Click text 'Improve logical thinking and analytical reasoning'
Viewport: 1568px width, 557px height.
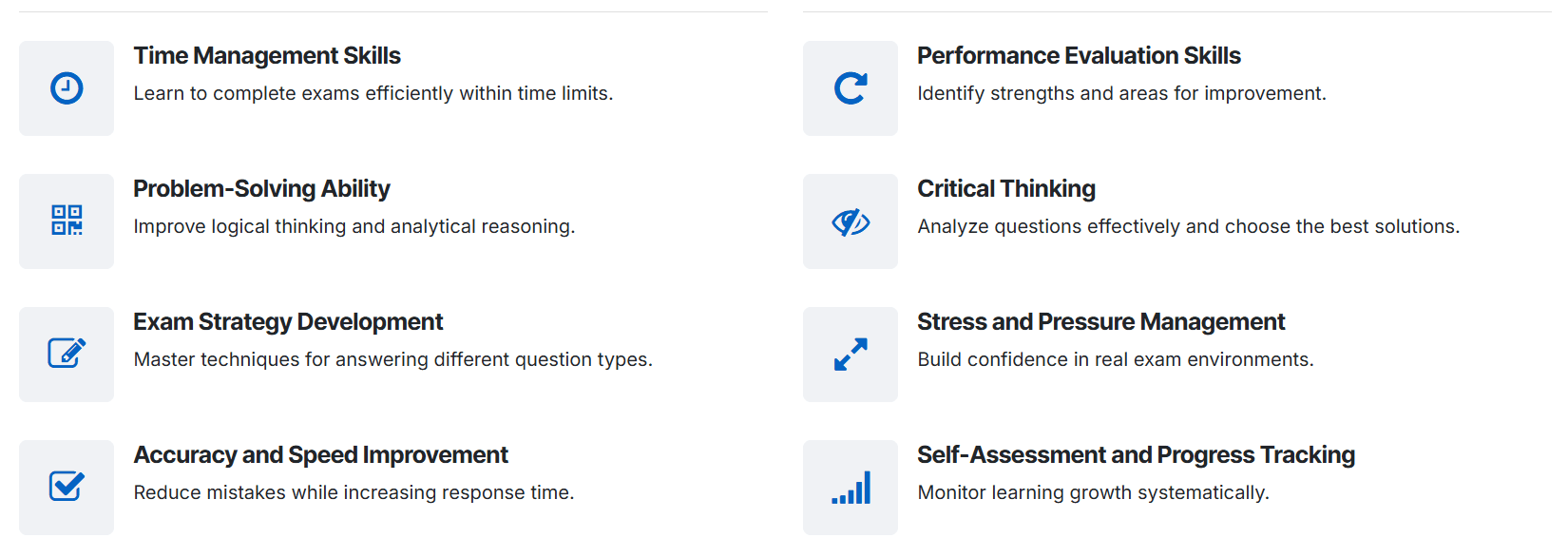pos(354,226)
